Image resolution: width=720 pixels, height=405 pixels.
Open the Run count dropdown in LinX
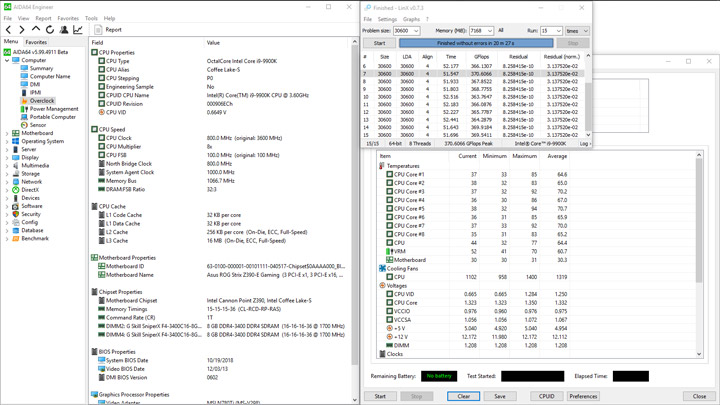pos(558,31)
